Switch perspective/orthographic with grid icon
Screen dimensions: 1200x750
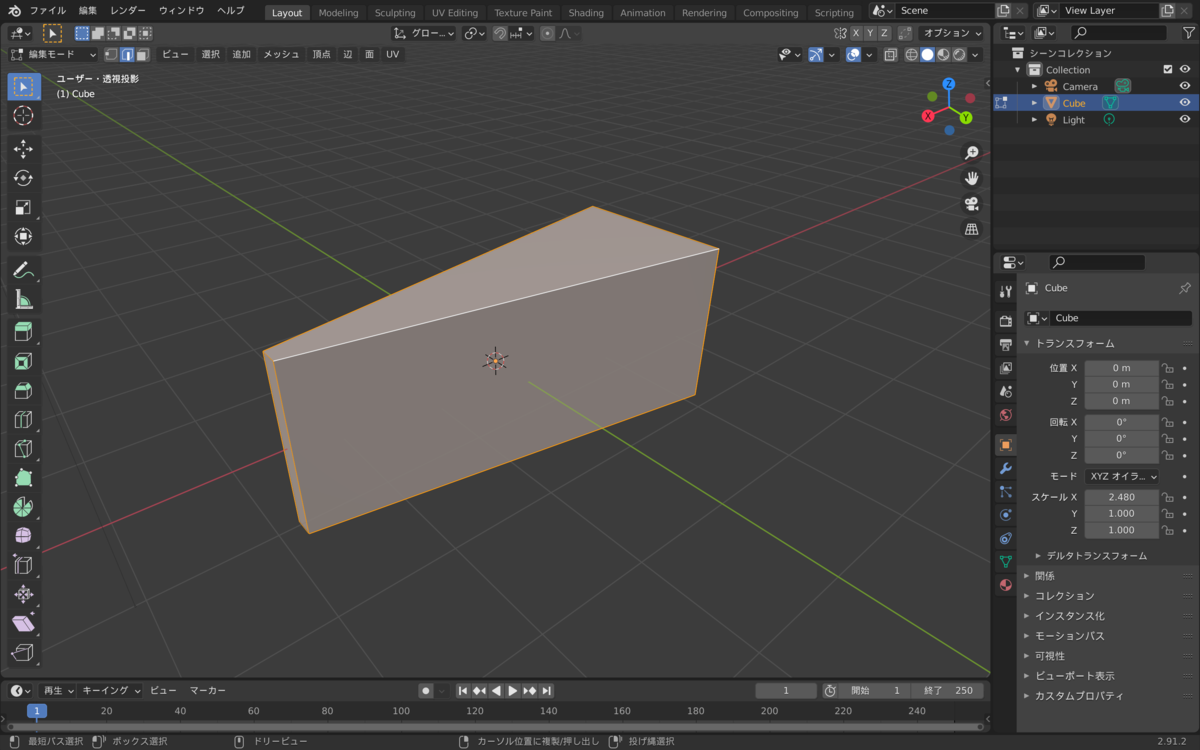tap(971, 230)
